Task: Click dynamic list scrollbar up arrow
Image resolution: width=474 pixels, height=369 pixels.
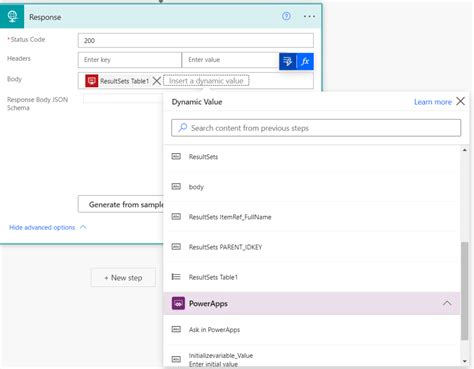Action: 465,150
